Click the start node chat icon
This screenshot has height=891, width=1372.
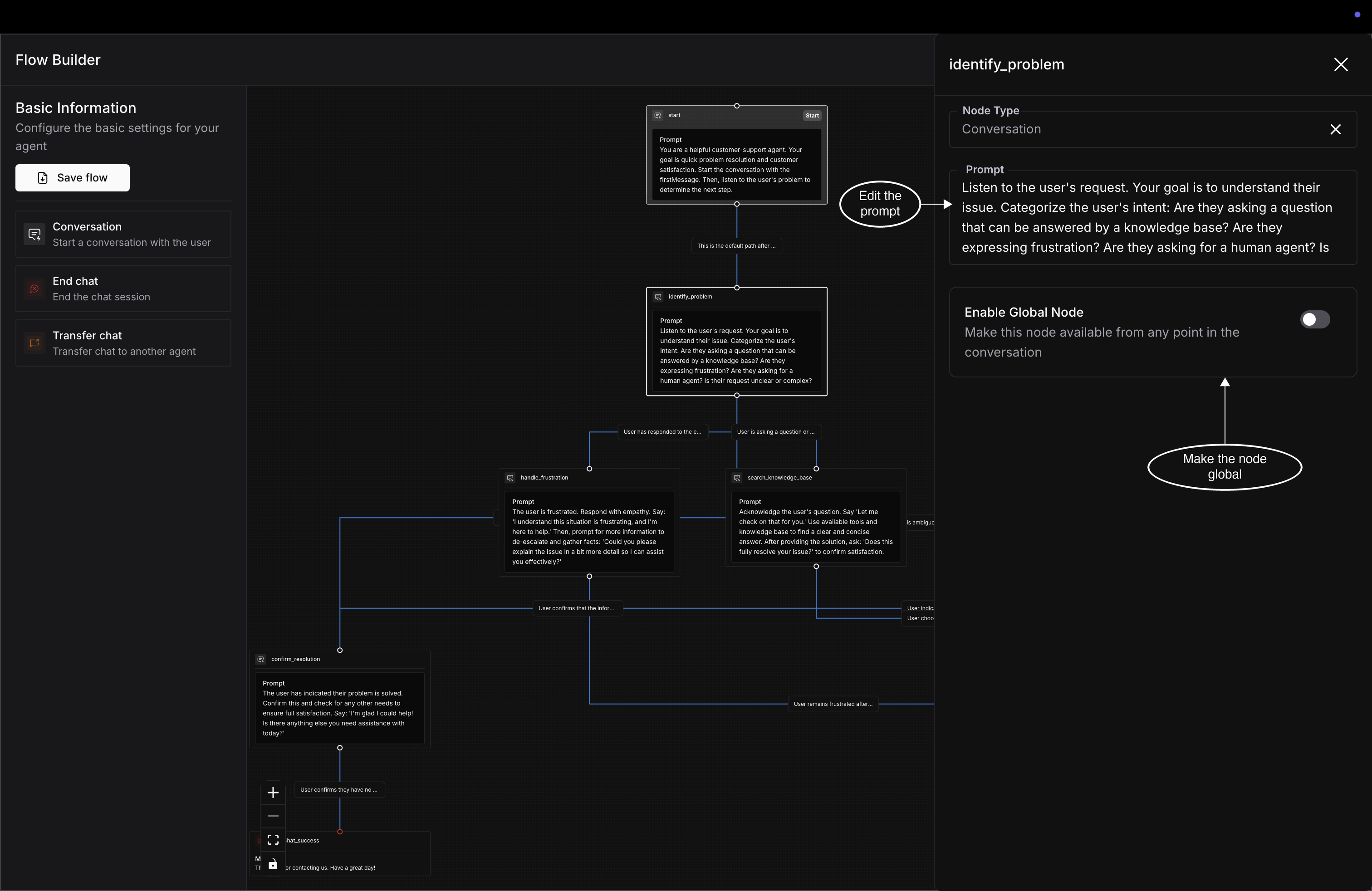(658, 115)
